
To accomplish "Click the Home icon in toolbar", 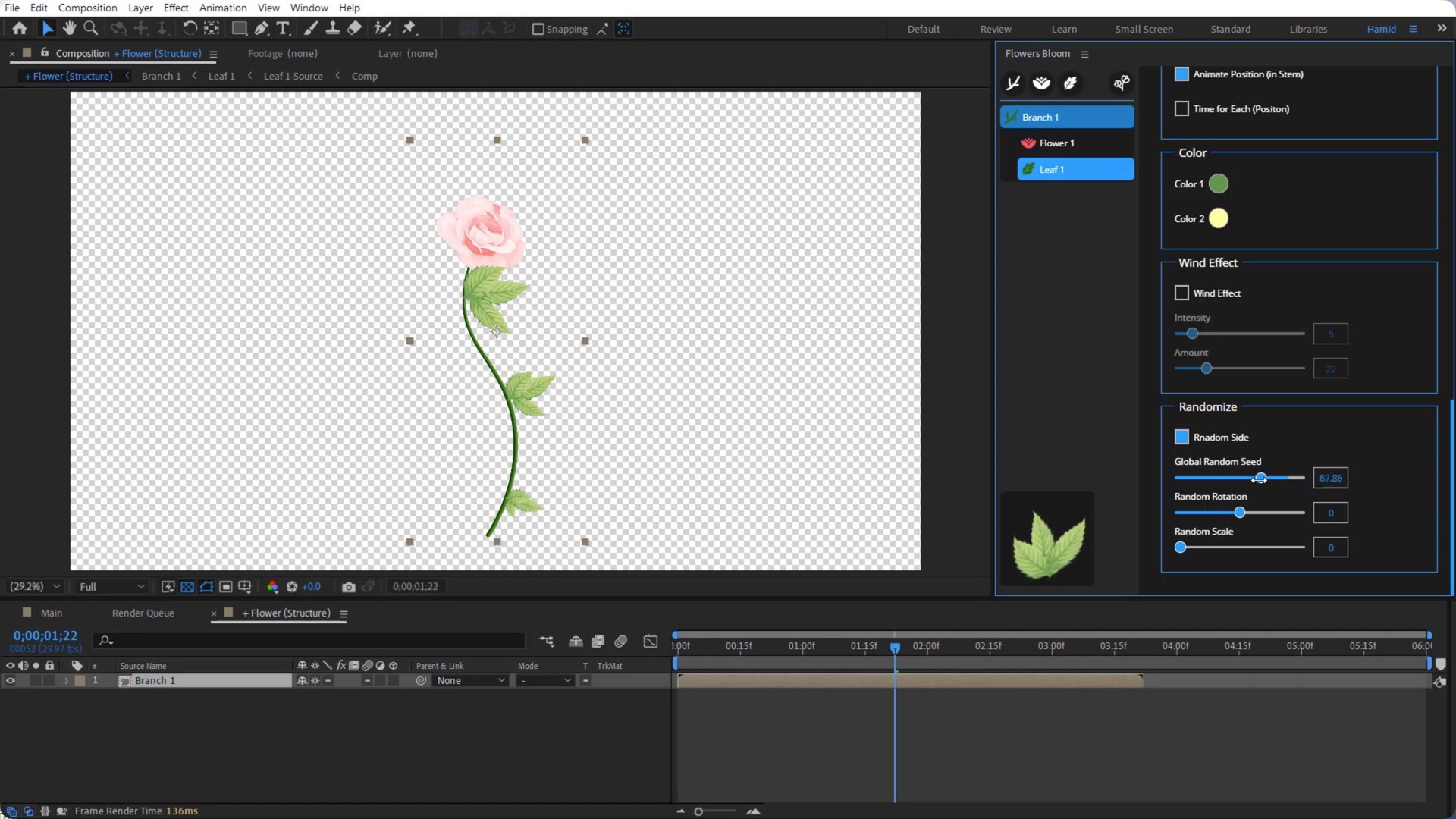I will point(20,28).
